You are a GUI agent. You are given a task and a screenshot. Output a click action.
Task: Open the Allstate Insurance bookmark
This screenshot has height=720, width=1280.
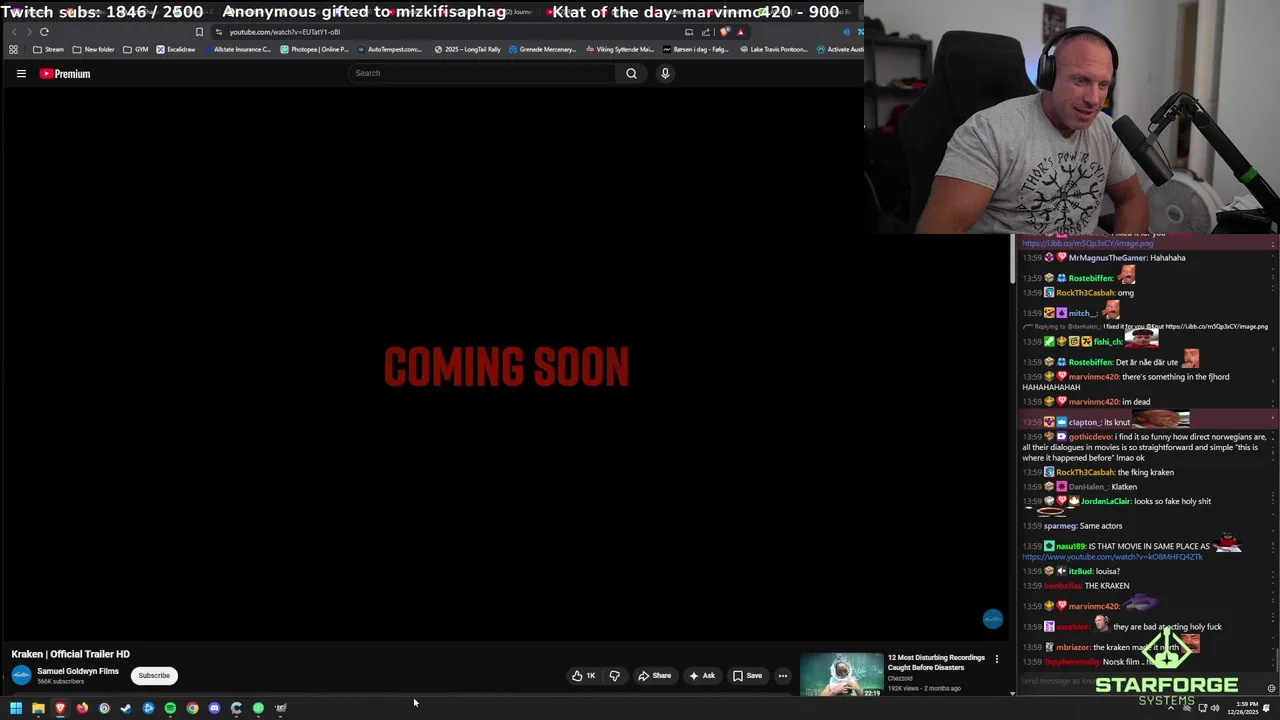coord(236,49)
